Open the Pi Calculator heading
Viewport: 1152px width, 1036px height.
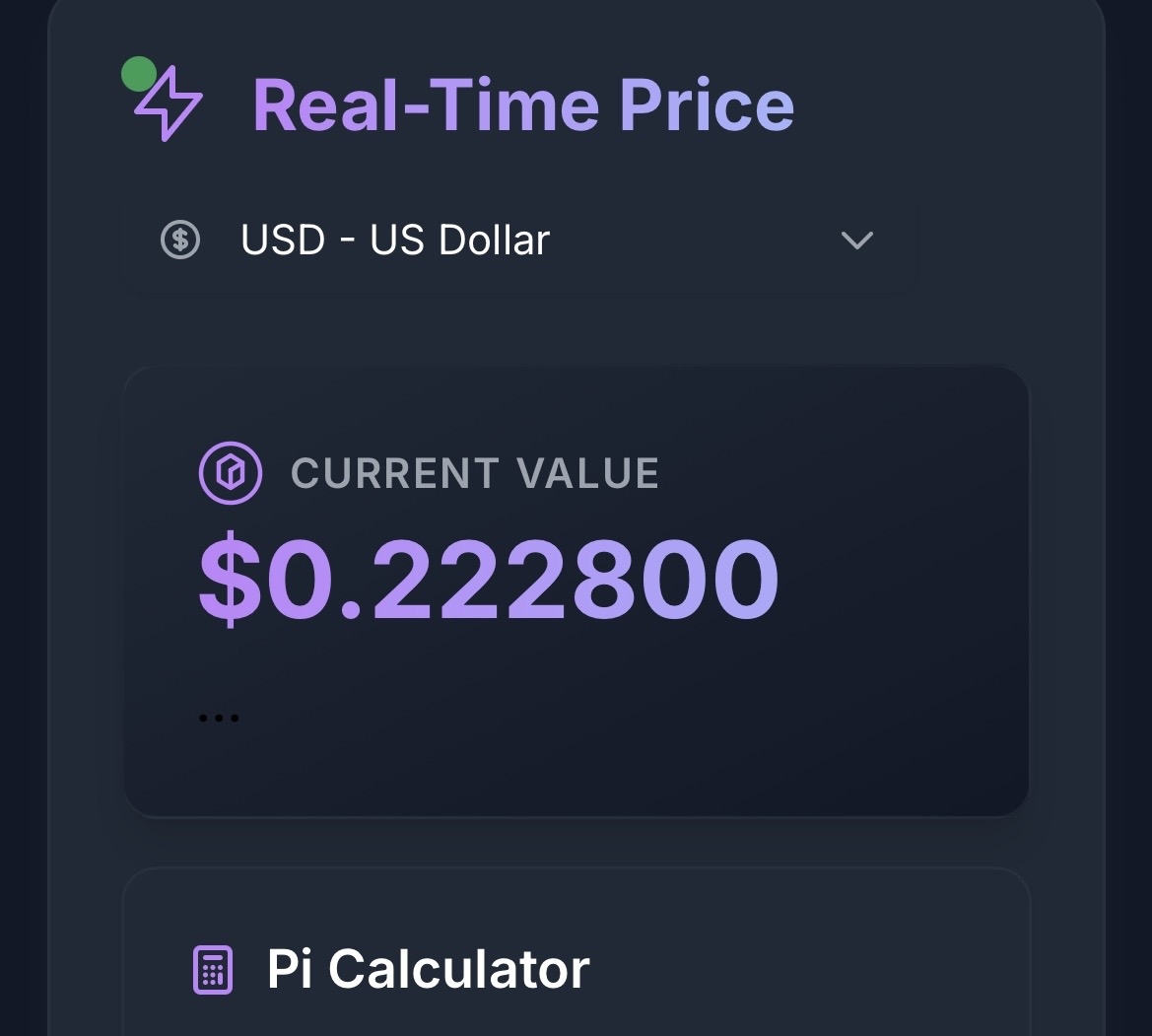coord(428,970)
